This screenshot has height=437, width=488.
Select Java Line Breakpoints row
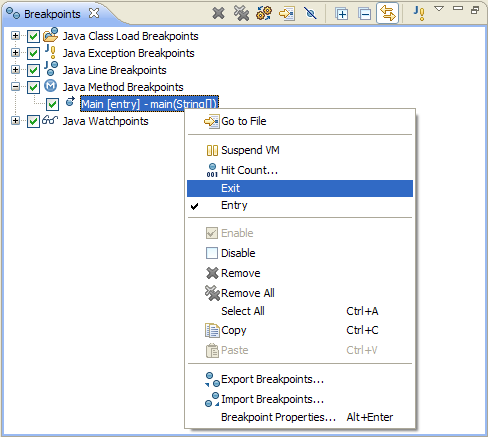coord(114,70)
